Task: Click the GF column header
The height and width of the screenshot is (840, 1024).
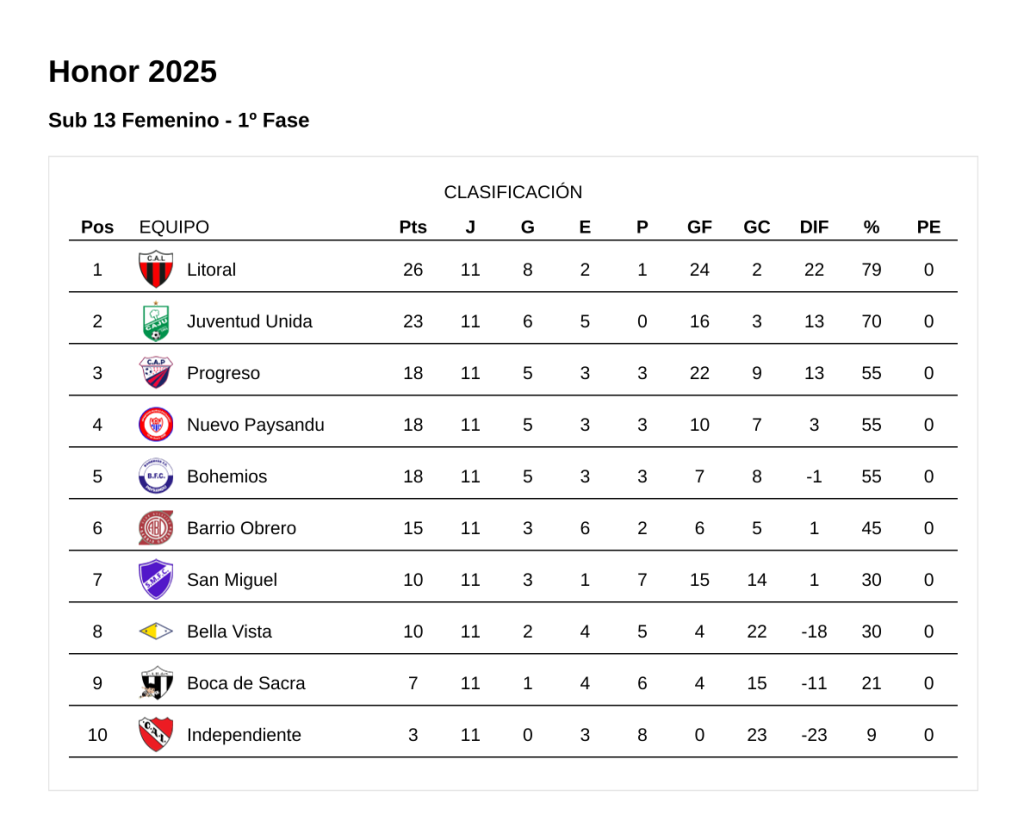Action: pos(699,227)
